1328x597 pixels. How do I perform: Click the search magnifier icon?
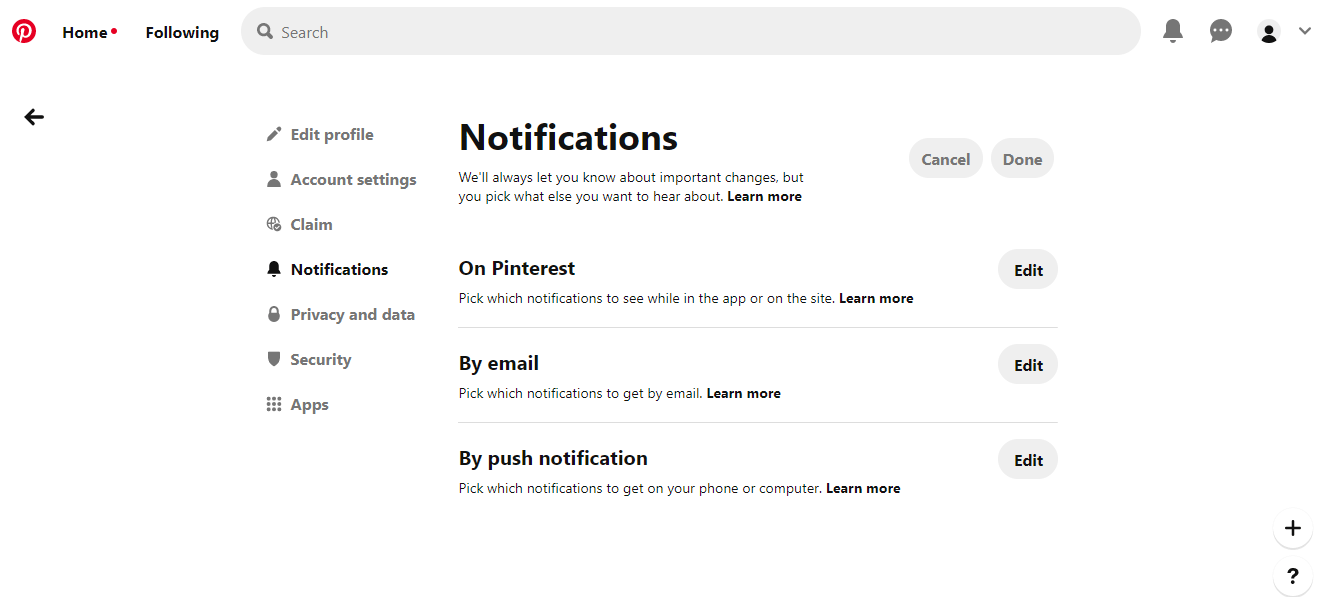click(x=265, y=32)
